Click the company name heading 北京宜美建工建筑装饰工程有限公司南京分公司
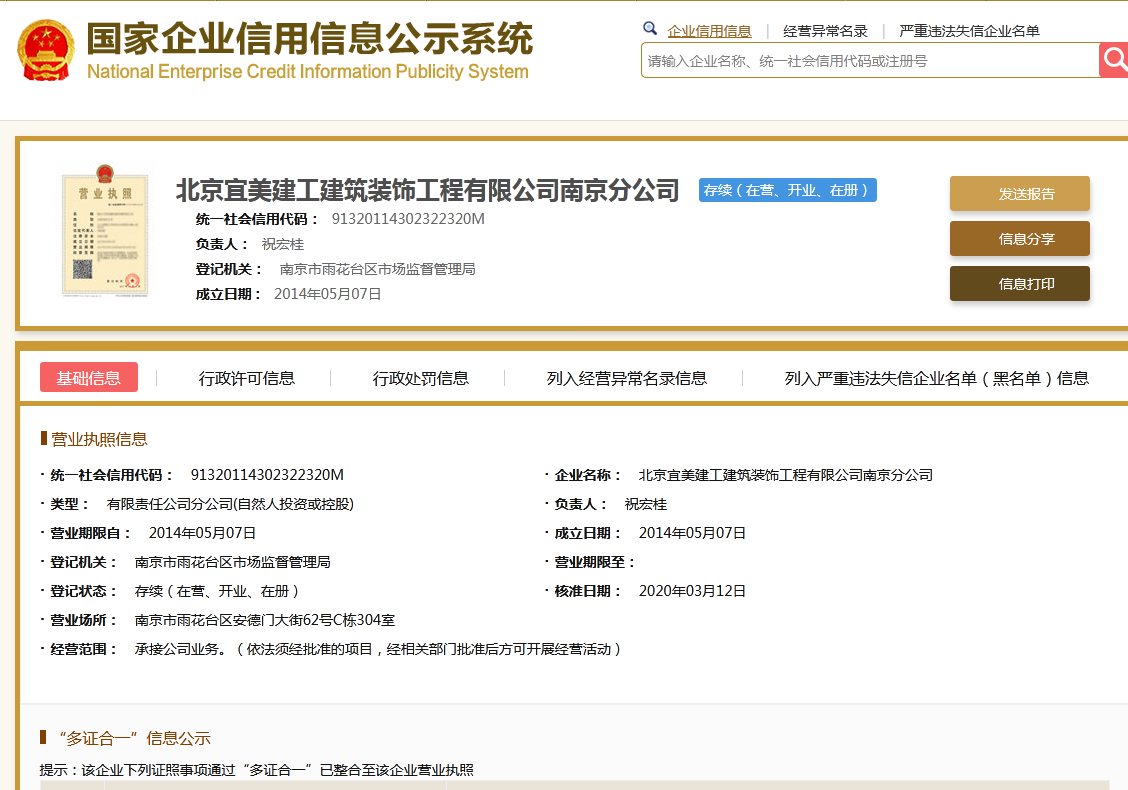The height and width of the screenshot is (790, 1128). (x=427, y=191)
